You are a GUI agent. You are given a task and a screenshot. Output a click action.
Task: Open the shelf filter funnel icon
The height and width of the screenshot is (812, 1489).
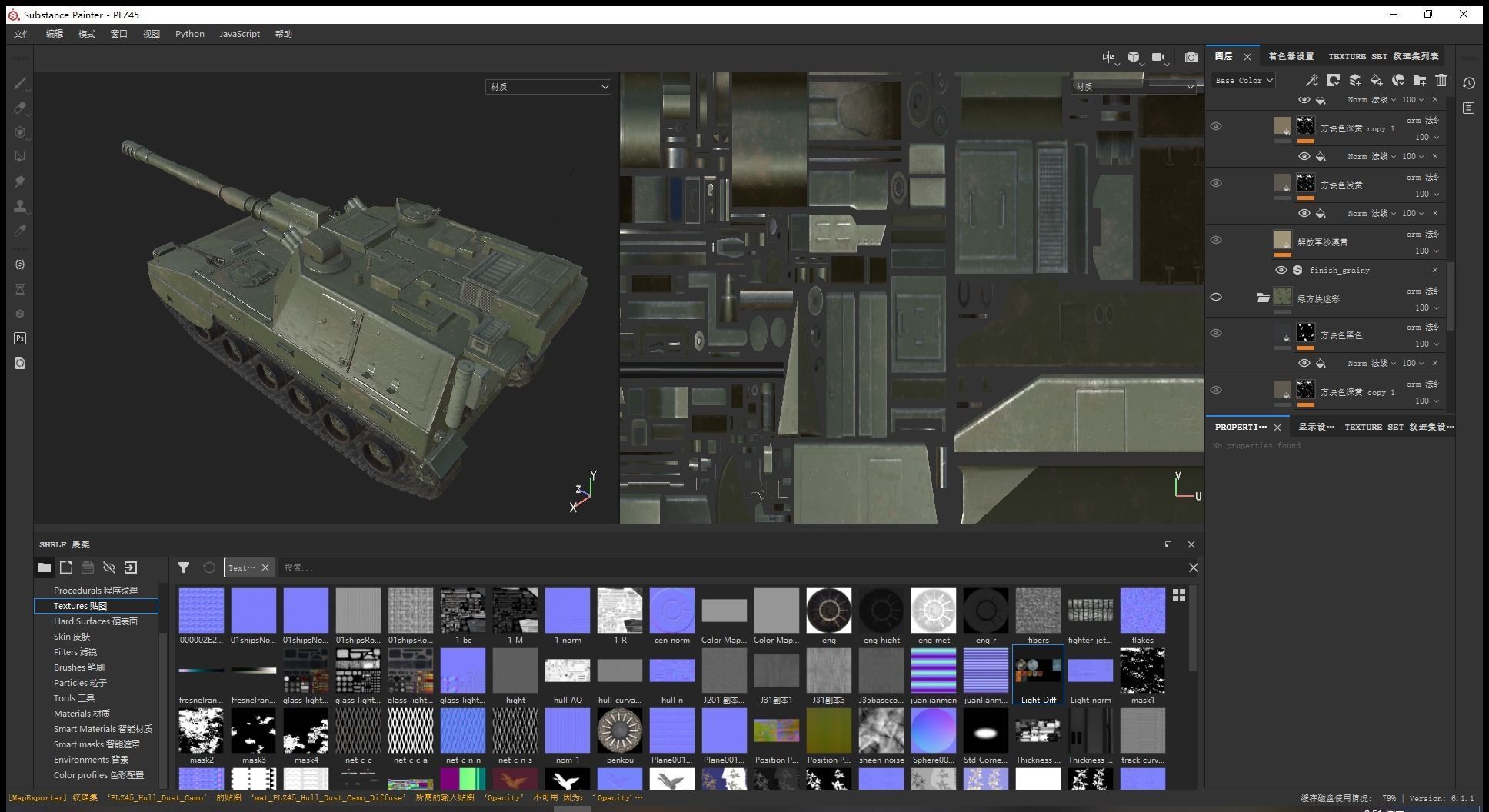(x=184, y=567)
